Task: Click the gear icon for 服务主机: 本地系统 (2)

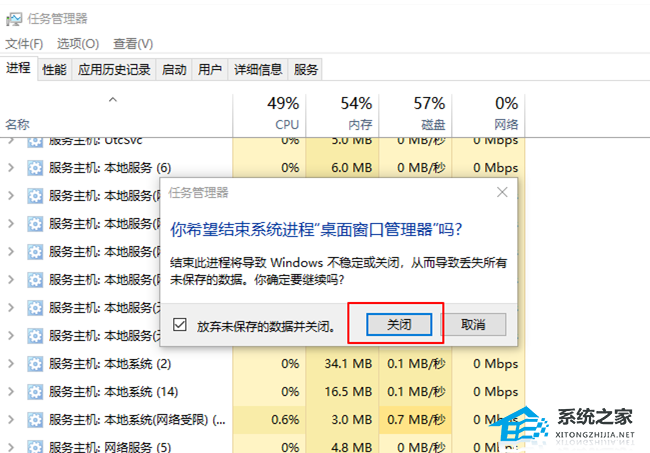Action: pyautogui.click(x=35, y=363)
